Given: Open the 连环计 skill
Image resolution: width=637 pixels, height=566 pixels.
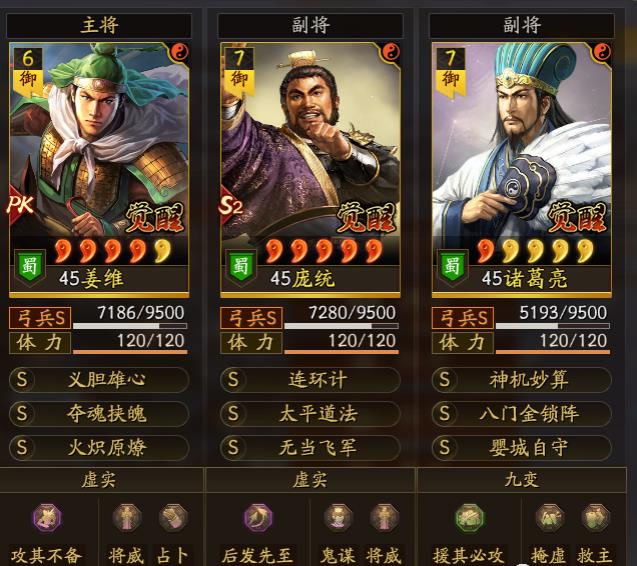Looking at the screenshot, I should point(310,380).
